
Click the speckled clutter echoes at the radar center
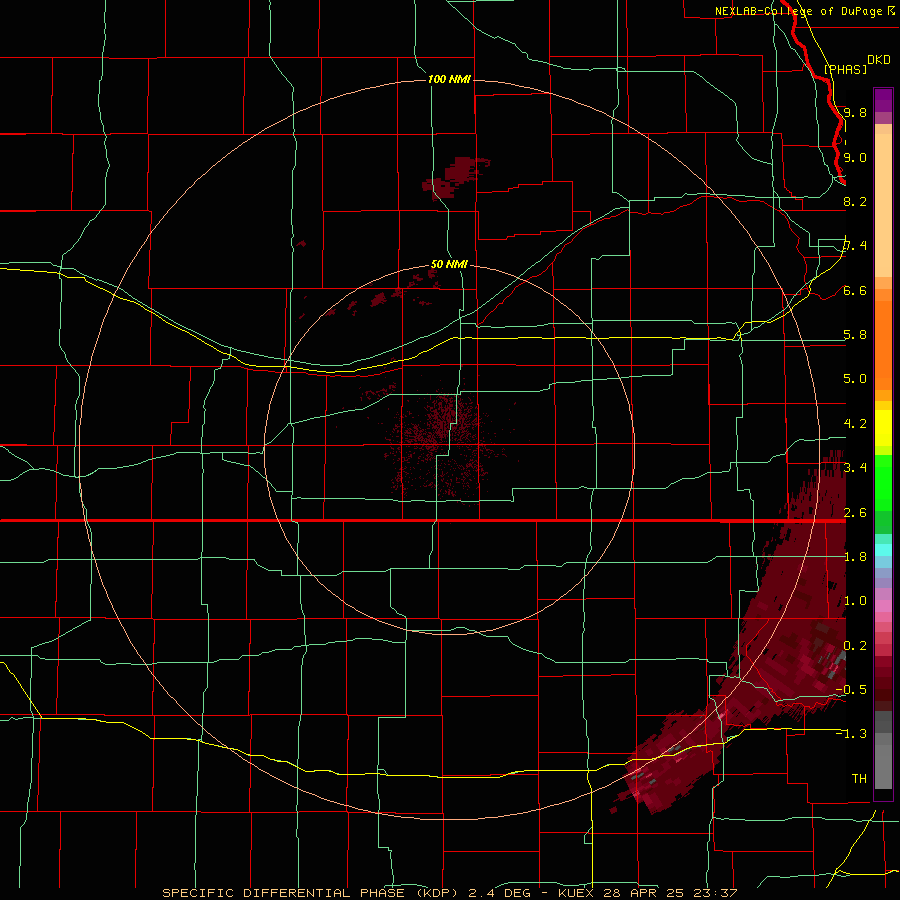[442, 445]
